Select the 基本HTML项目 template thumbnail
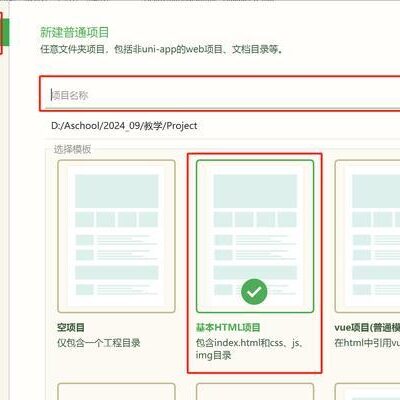This screenshot has height=400, width=400. coord(255,236)
